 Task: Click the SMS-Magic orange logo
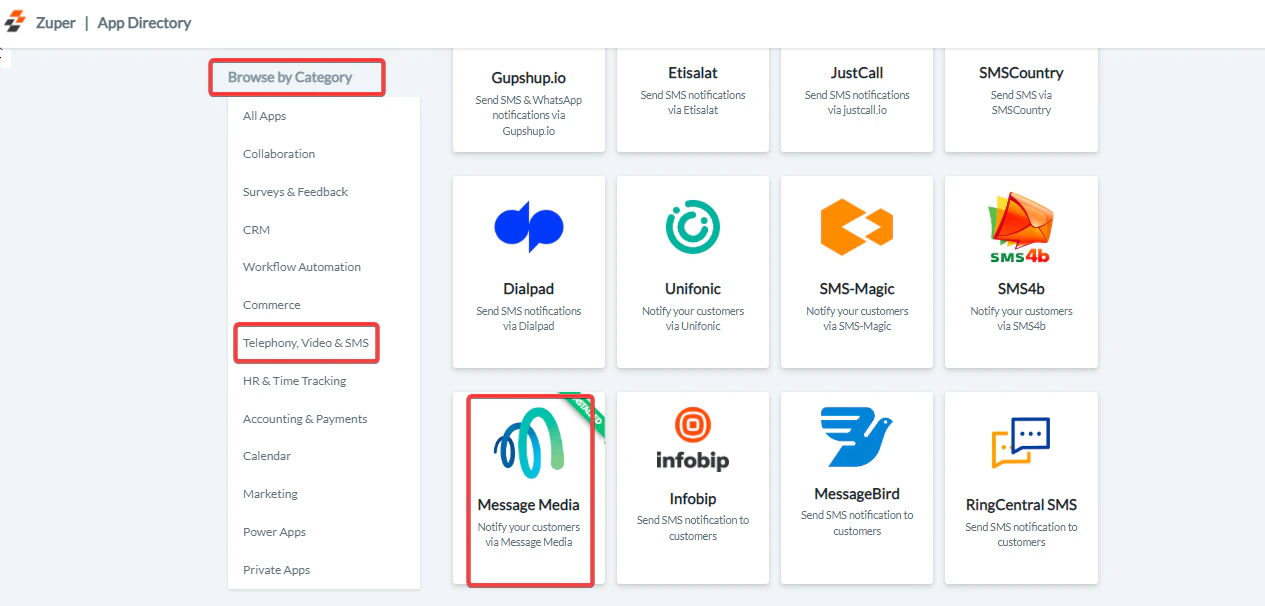click(x=857, y=227)
